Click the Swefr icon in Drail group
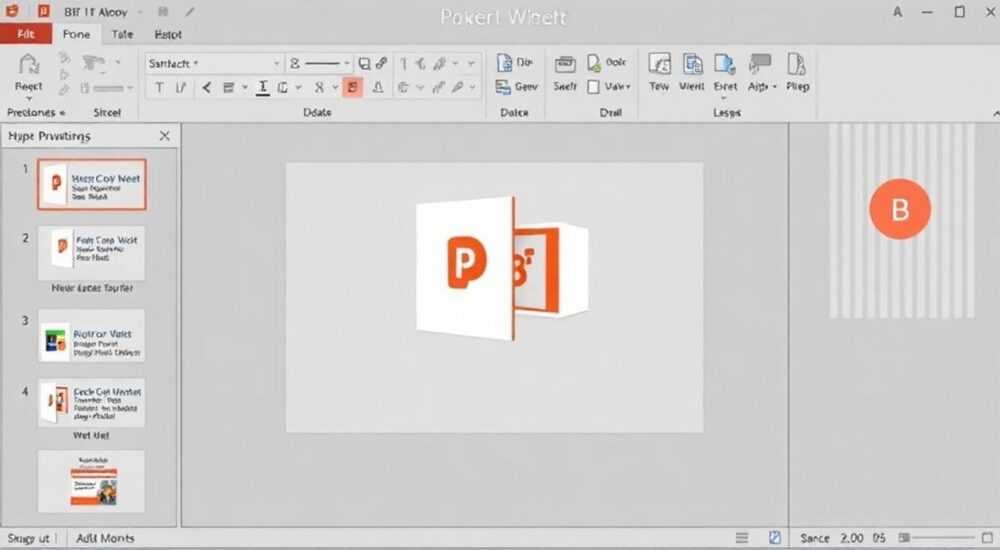This screenshot has width=1000, height=550. coord(565,73)
